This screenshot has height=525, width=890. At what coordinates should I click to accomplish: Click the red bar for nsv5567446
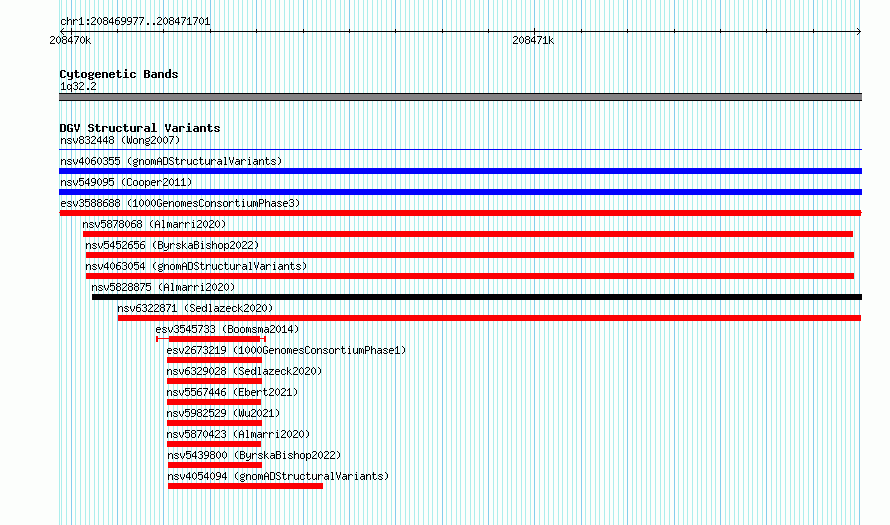[x=214, y=402]
